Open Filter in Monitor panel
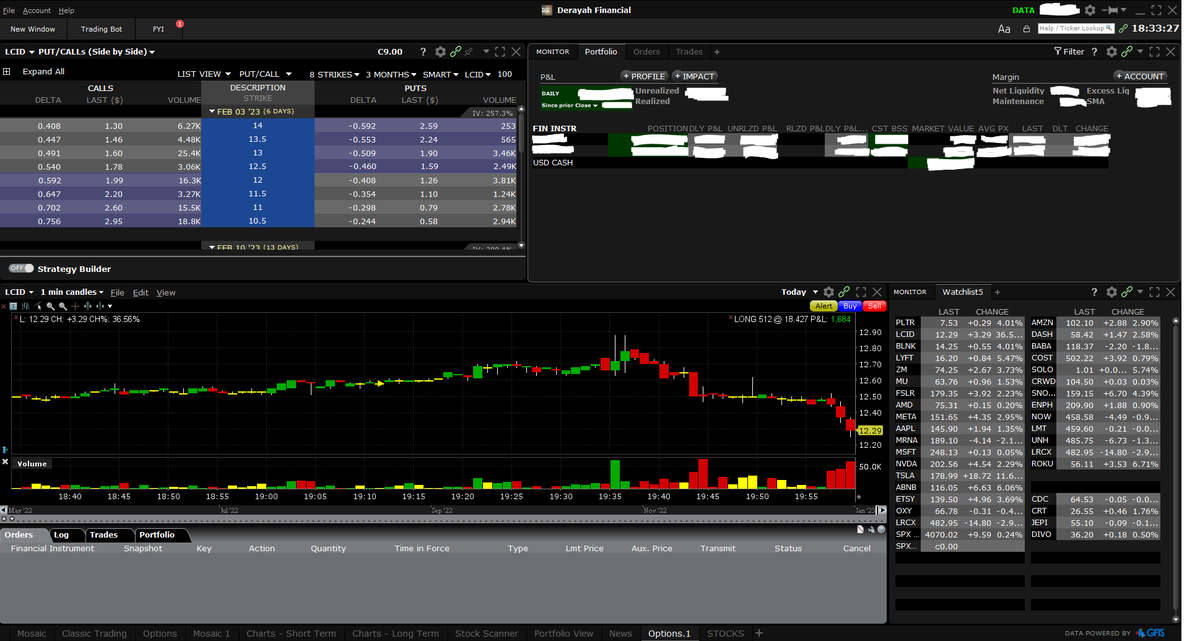Screen dimensions: 1200x641 1069,51
